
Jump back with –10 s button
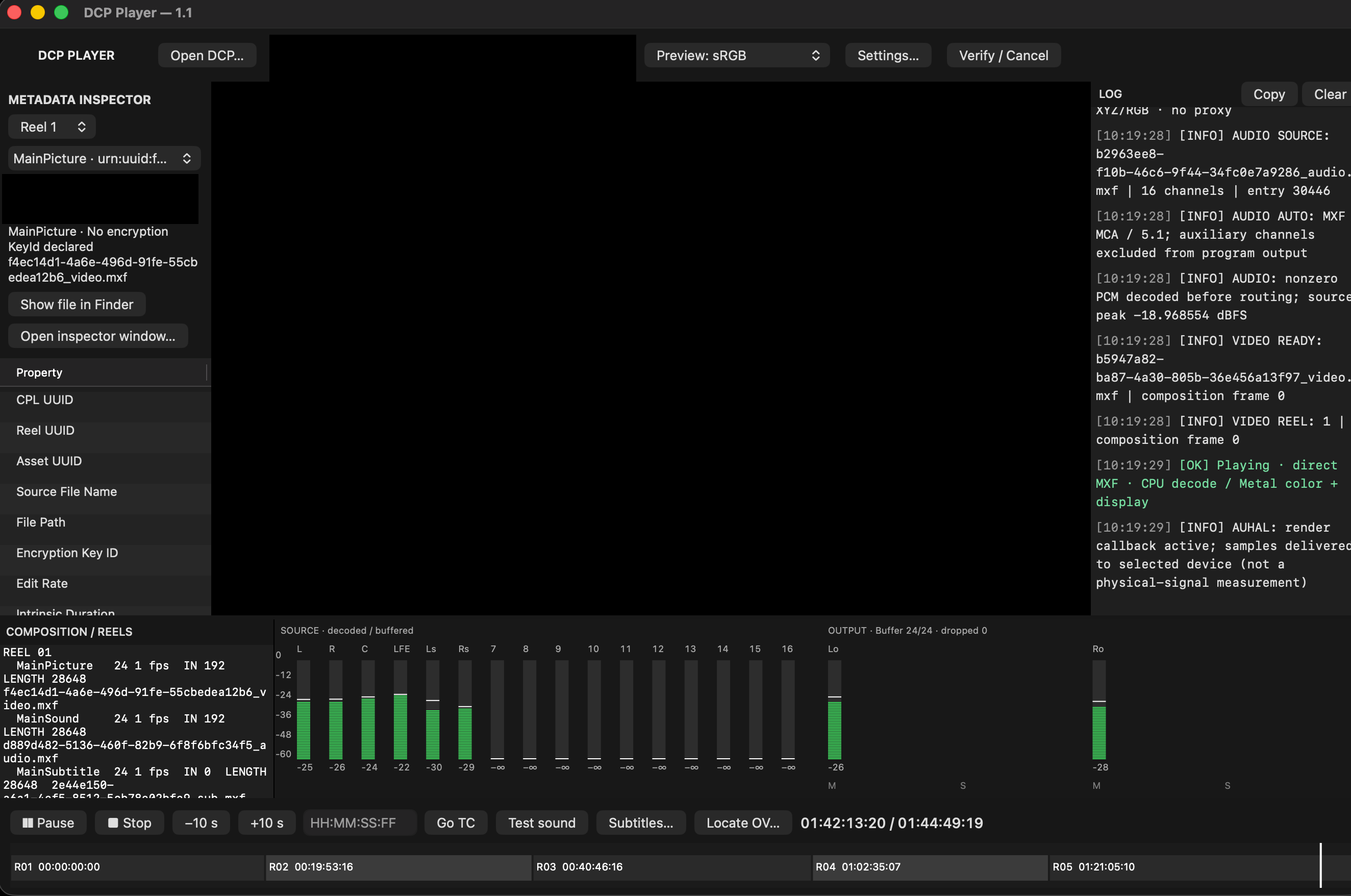coord(201,823)
